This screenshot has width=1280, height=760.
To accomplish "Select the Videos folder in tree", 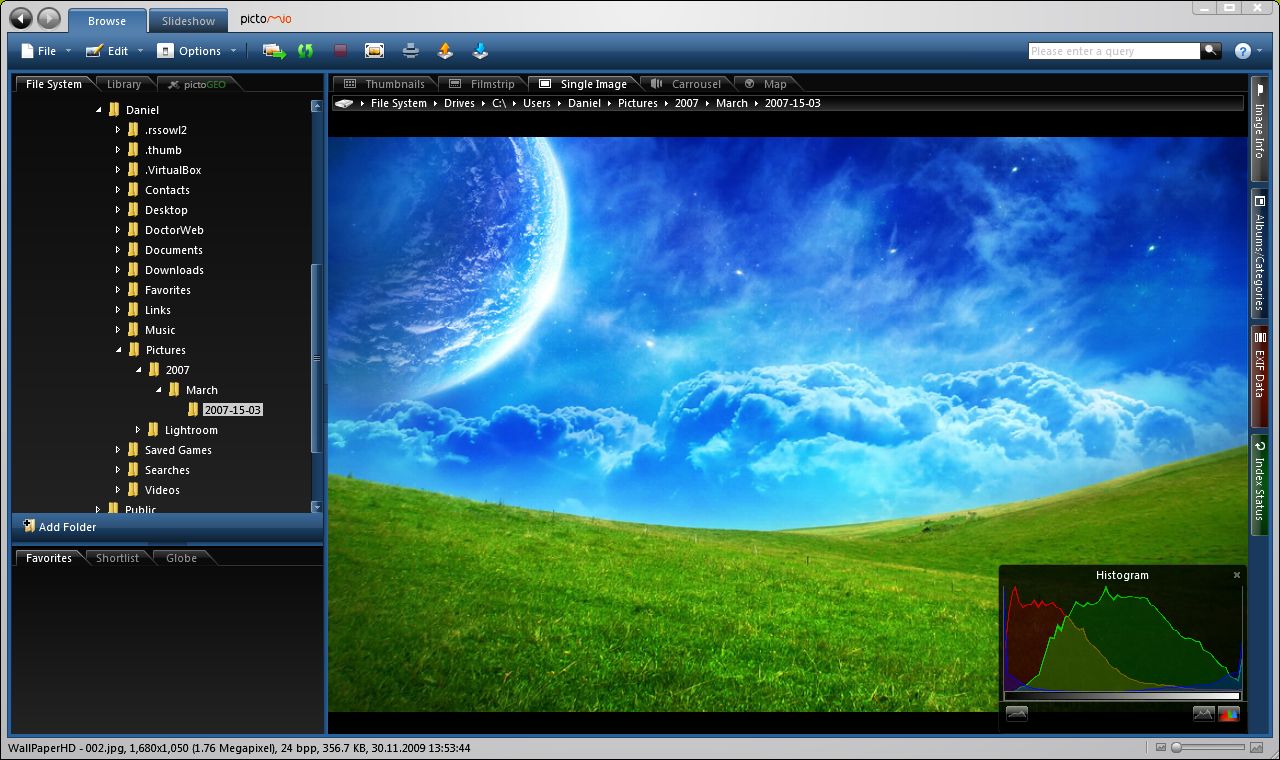I will click(x=162, y=490).
